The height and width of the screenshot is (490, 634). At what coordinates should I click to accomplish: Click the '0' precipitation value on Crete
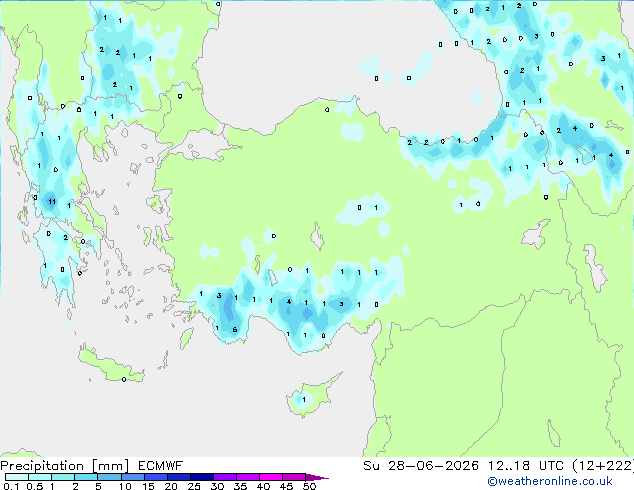(x=124, y=380)
